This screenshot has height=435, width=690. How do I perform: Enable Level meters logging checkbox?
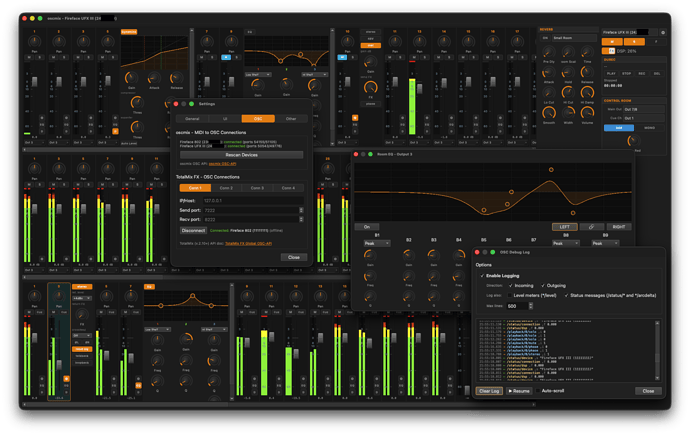pos(510,295)
